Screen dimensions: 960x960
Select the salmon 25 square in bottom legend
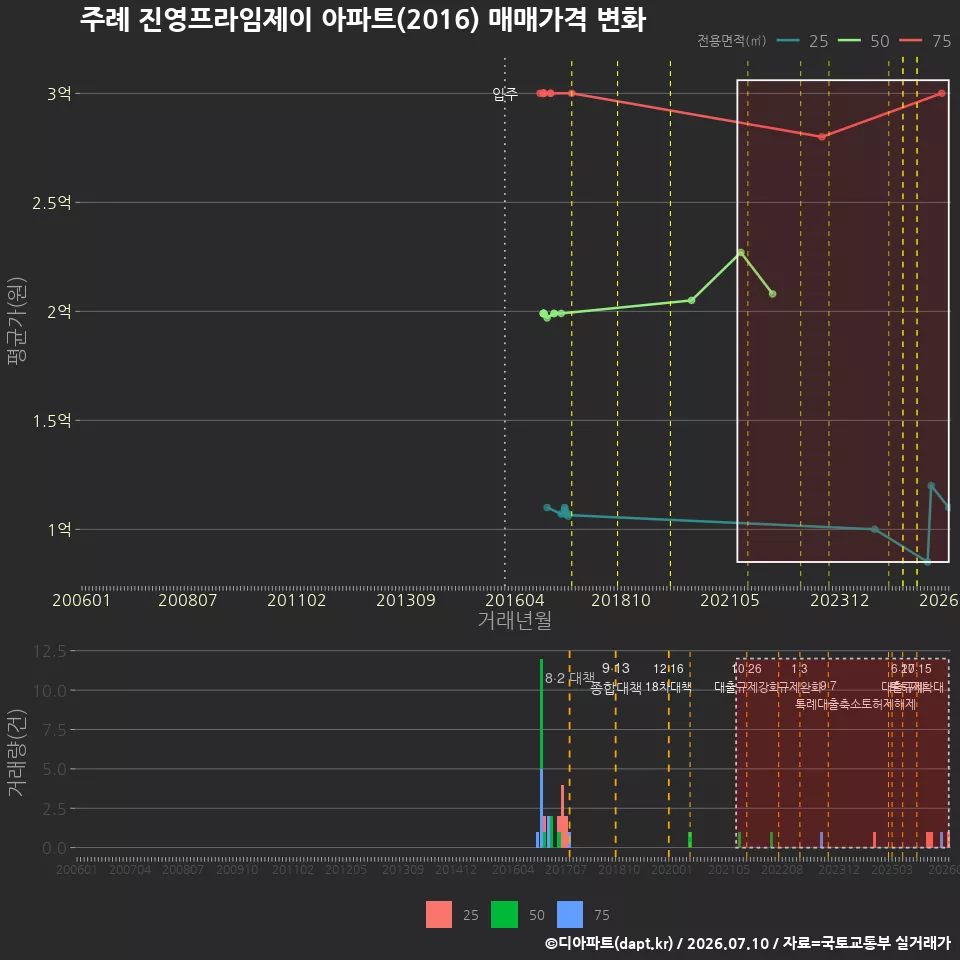click(x=439, y=914)
